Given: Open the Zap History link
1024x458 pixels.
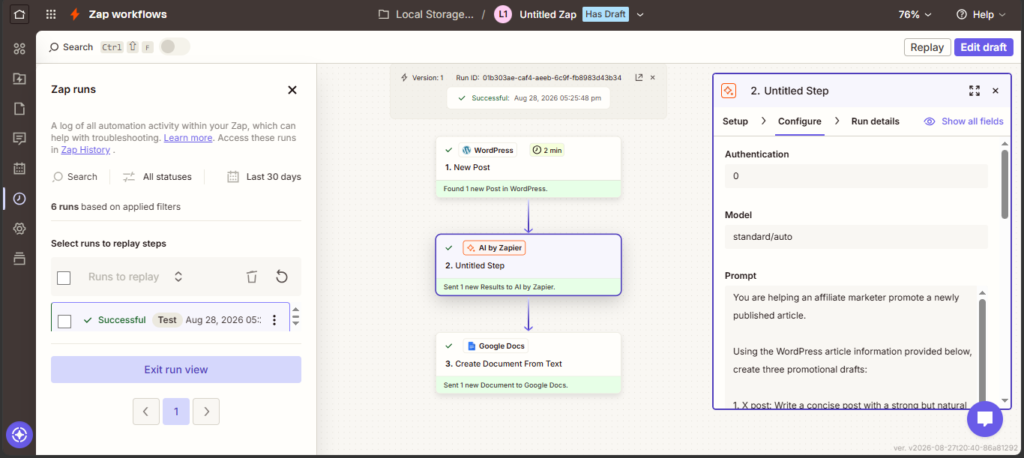Looking at the screenshot, I should tap(86, 150).
